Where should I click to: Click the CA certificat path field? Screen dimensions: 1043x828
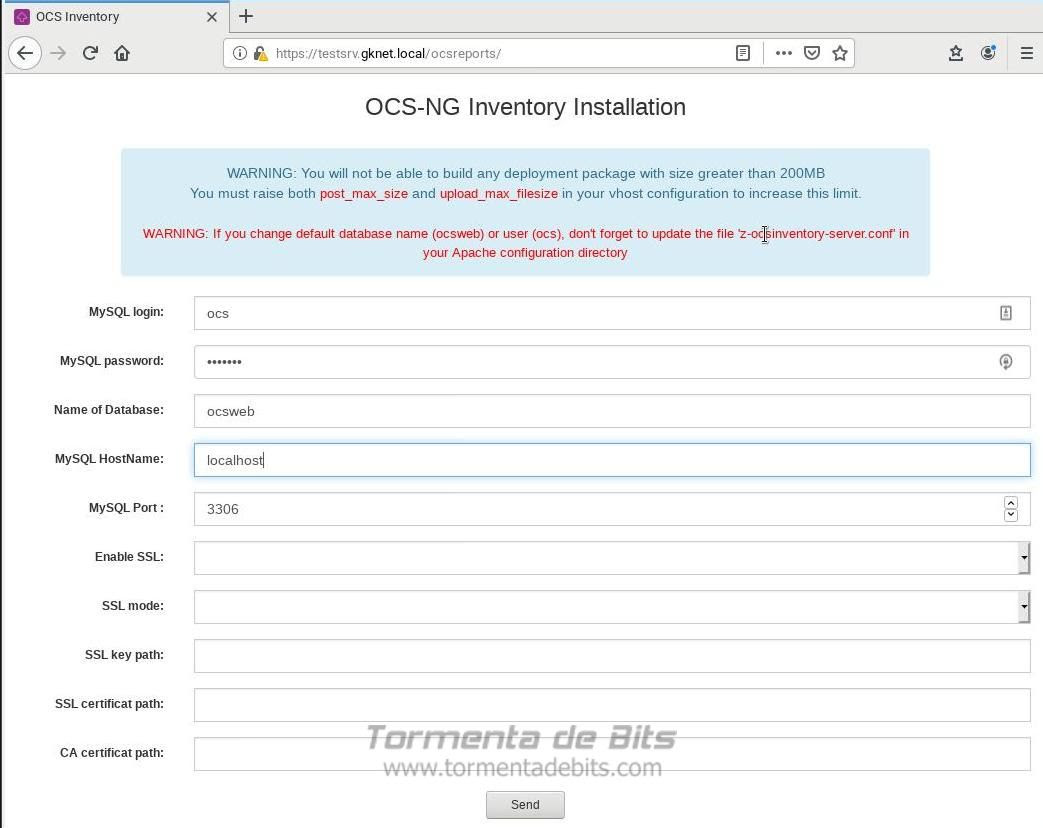click(612, 754)
